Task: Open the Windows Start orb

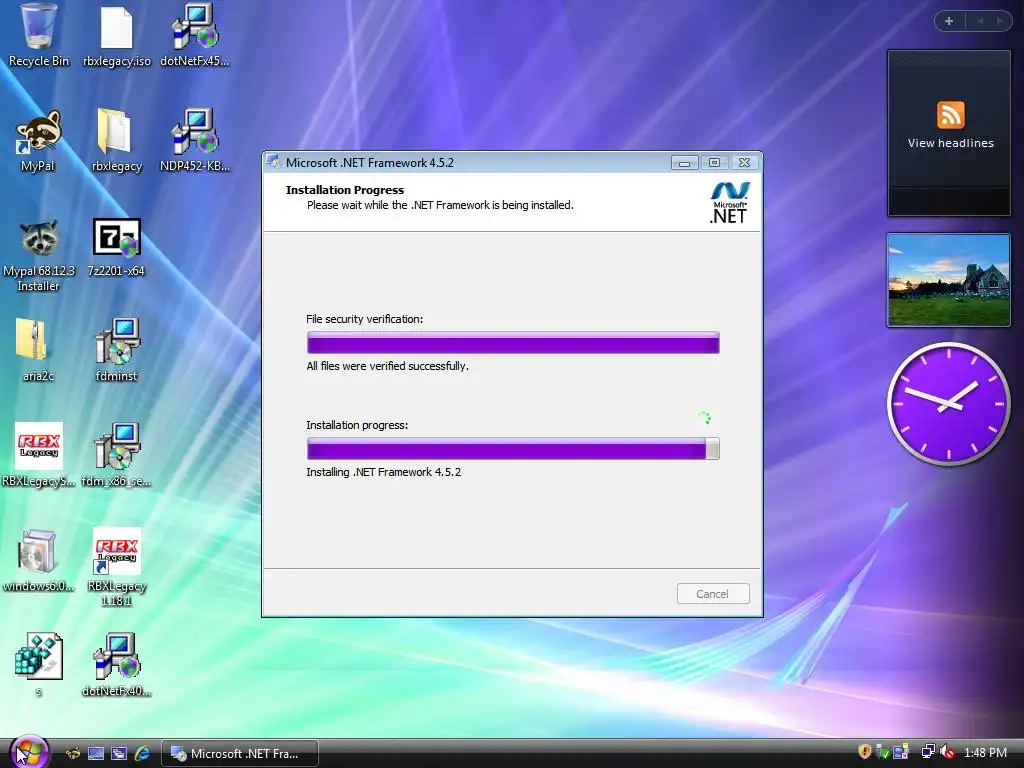Action: [29, 752]
